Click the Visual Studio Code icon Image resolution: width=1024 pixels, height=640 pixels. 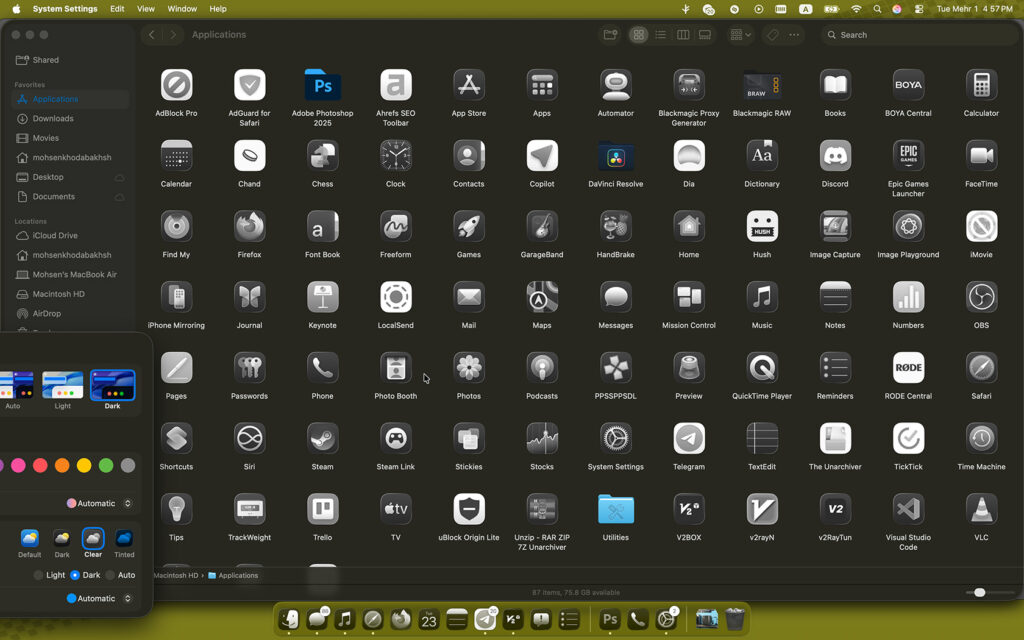(x=908, y=510)
